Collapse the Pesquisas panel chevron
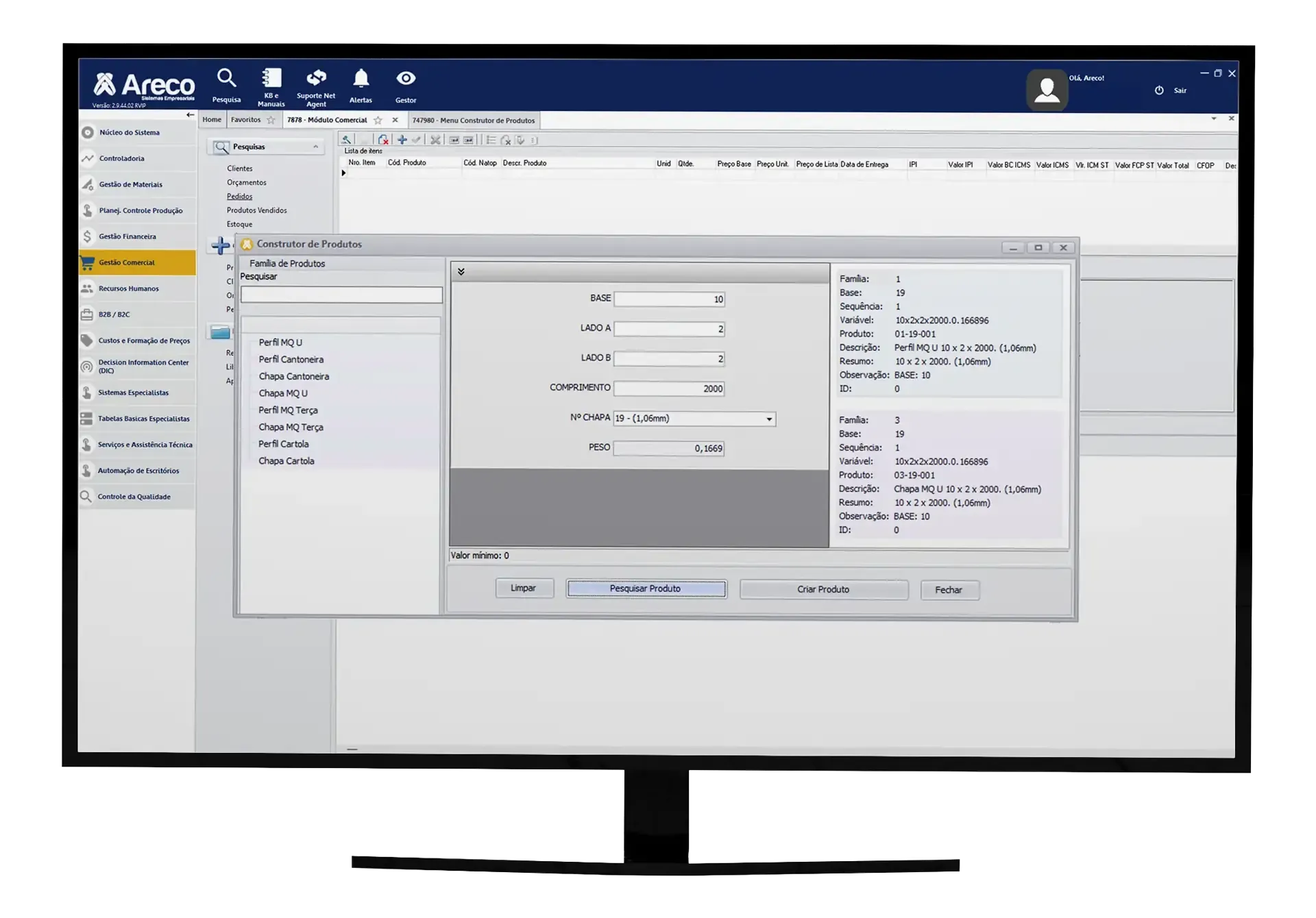Viewport: 1316px width, 918px height. [315, 147]
